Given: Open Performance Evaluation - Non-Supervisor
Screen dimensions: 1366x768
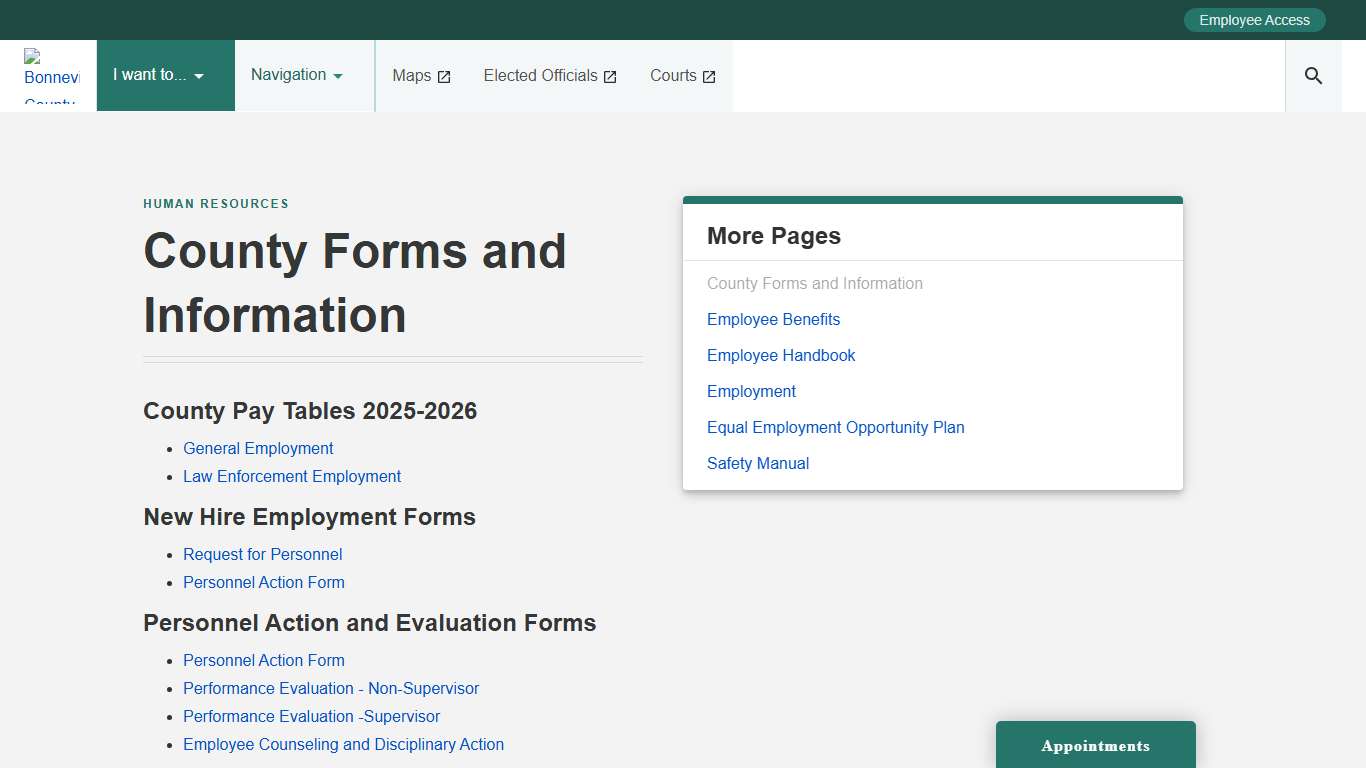Looking at the screenshot, I should [331, 688].
